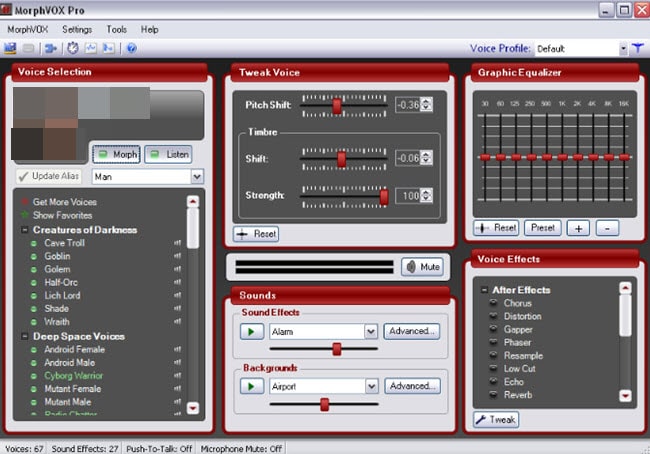This screenshot has height=454, width=650.
Task: Open the Sound Effects dropdown showing Alarm
Action: (x=371, y=332)
